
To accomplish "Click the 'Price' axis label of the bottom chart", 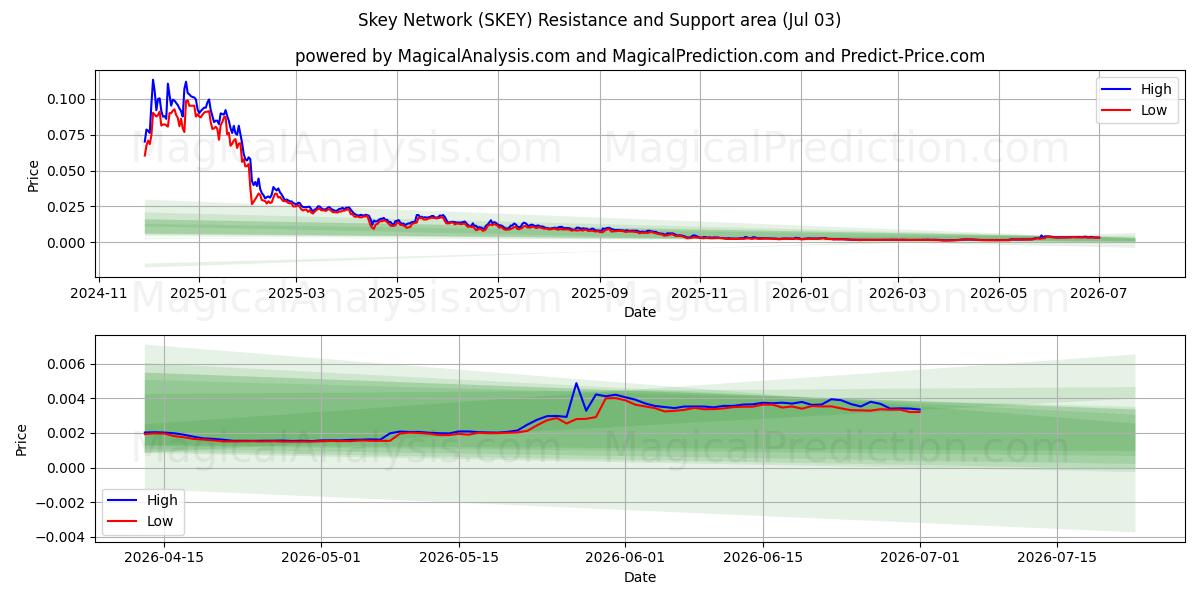I will (x=22, y=441).
